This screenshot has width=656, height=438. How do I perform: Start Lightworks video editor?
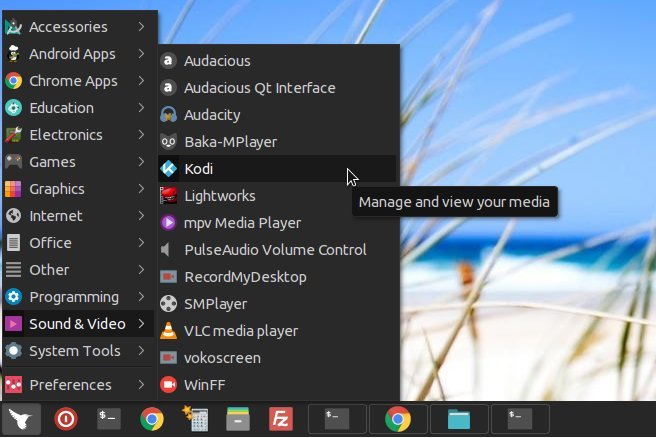(x=277, y=196)
